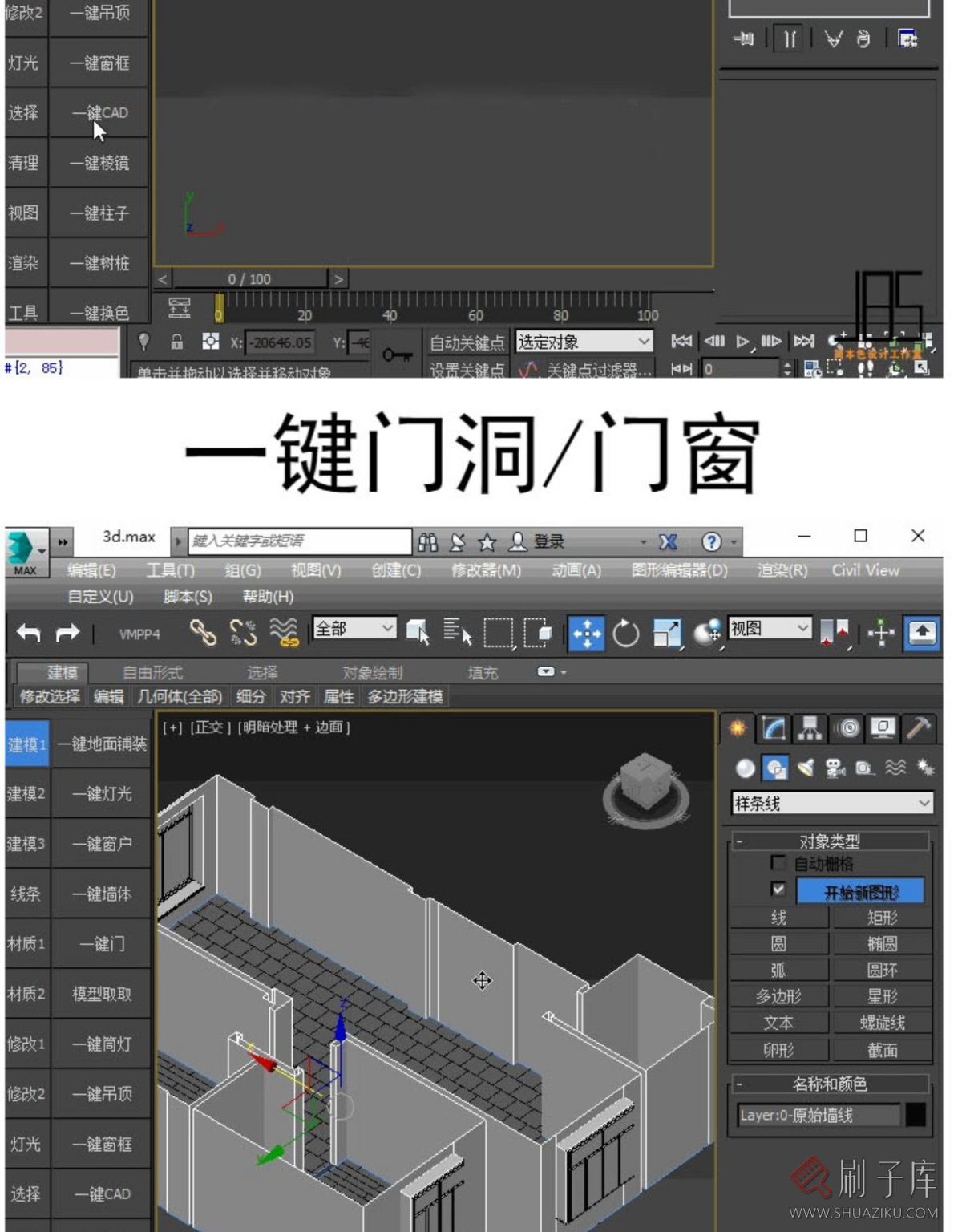Open the Create panel star tab
This screenshot has height=1232, width=962.
737,728
